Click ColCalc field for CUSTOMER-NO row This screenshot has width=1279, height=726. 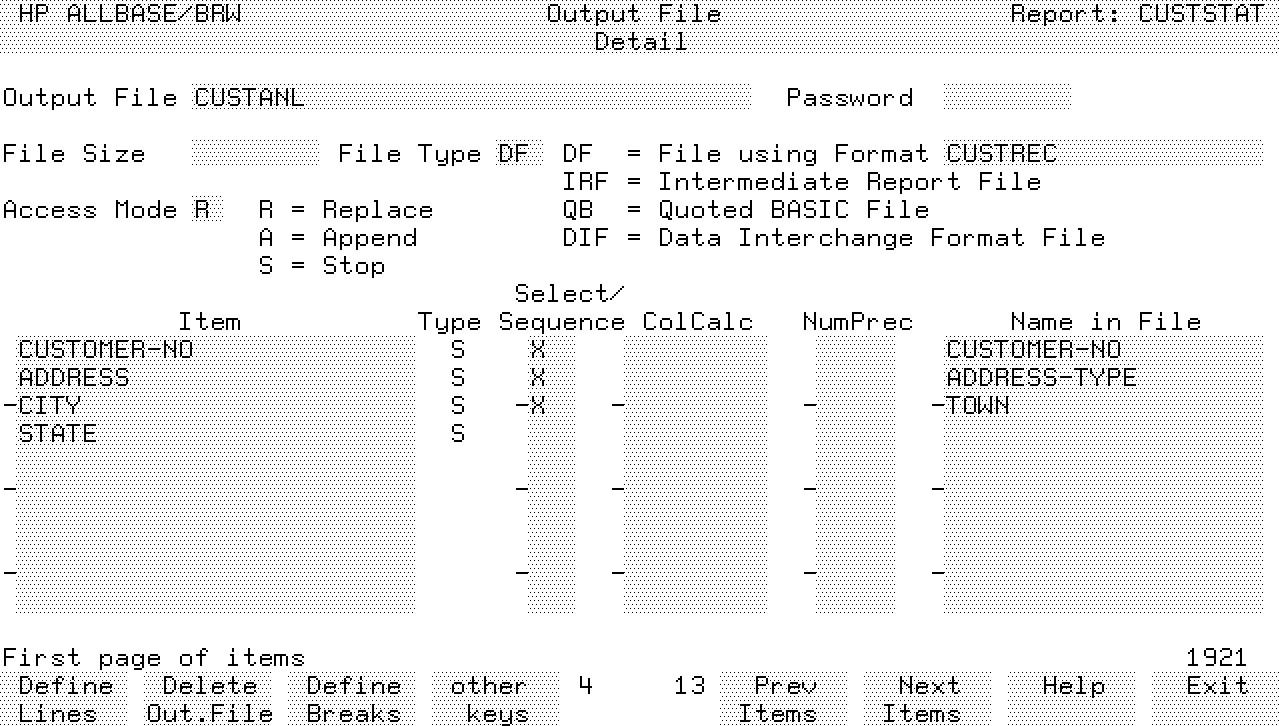[x=695, y=350]
